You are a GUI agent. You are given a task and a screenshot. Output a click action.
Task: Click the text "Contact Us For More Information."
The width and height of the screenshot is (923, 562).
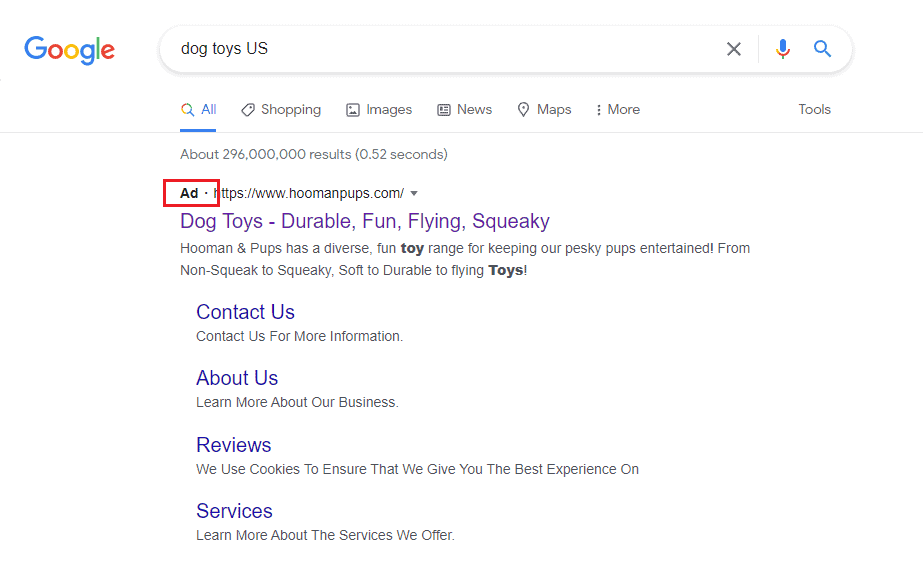[x=300, y=336]
